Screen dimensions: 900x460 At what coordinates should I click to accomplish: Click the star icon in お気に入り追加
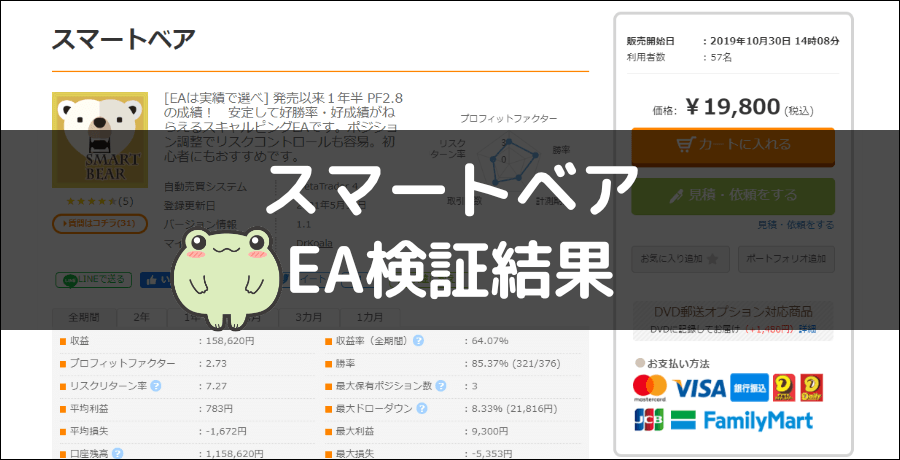712,259
